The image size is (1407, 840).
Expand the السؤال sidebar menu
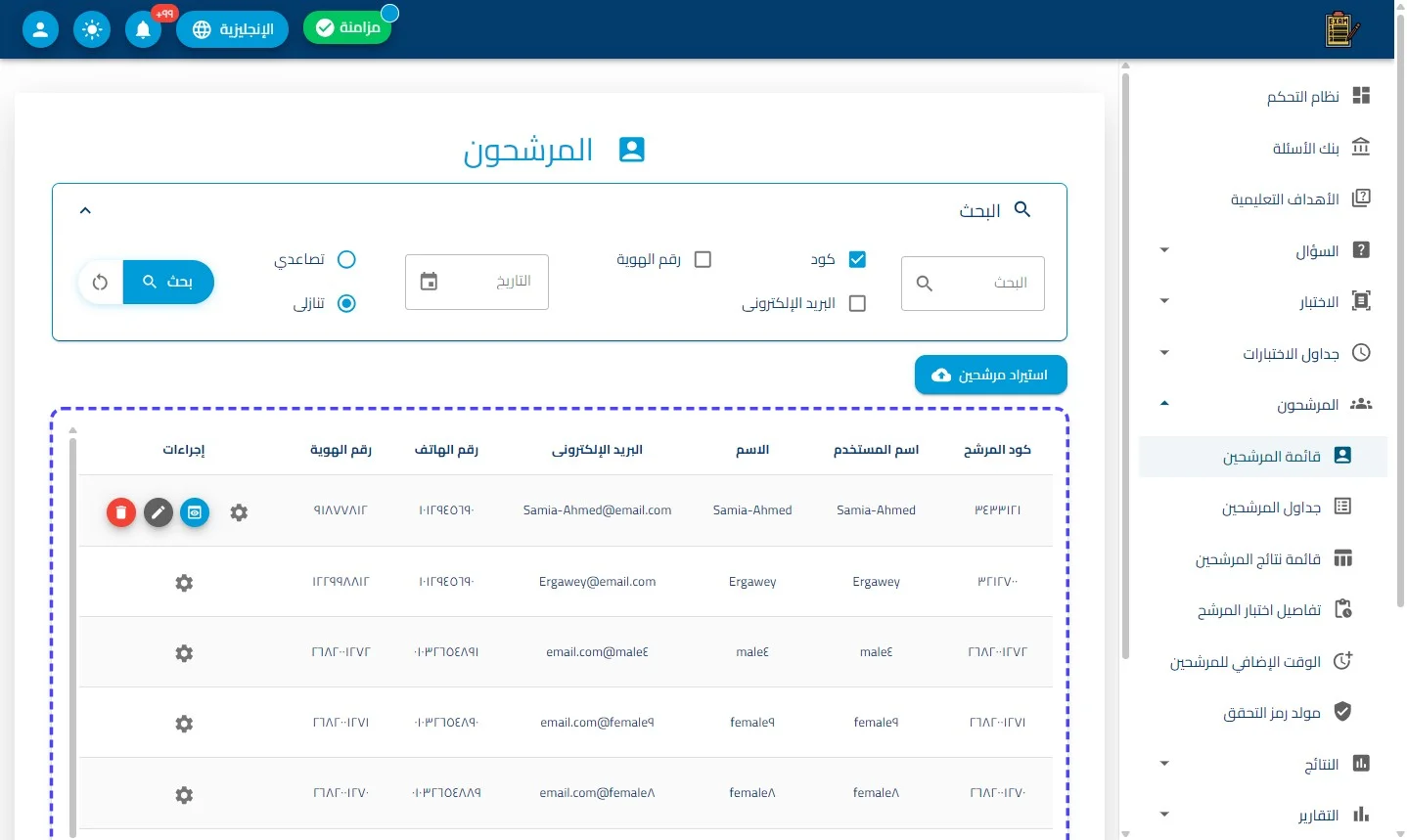coord(1164,250)
